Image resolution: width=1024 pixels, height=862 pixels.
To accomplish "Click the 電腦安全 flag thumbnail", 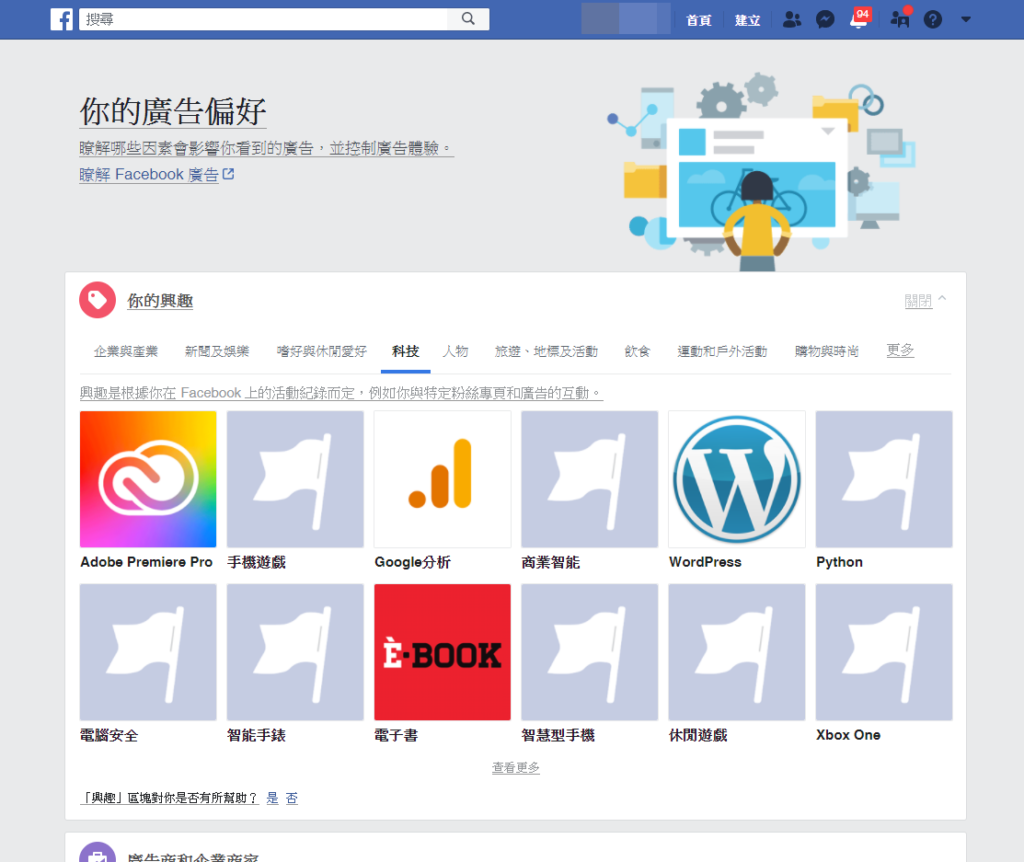I will point(148,652).
